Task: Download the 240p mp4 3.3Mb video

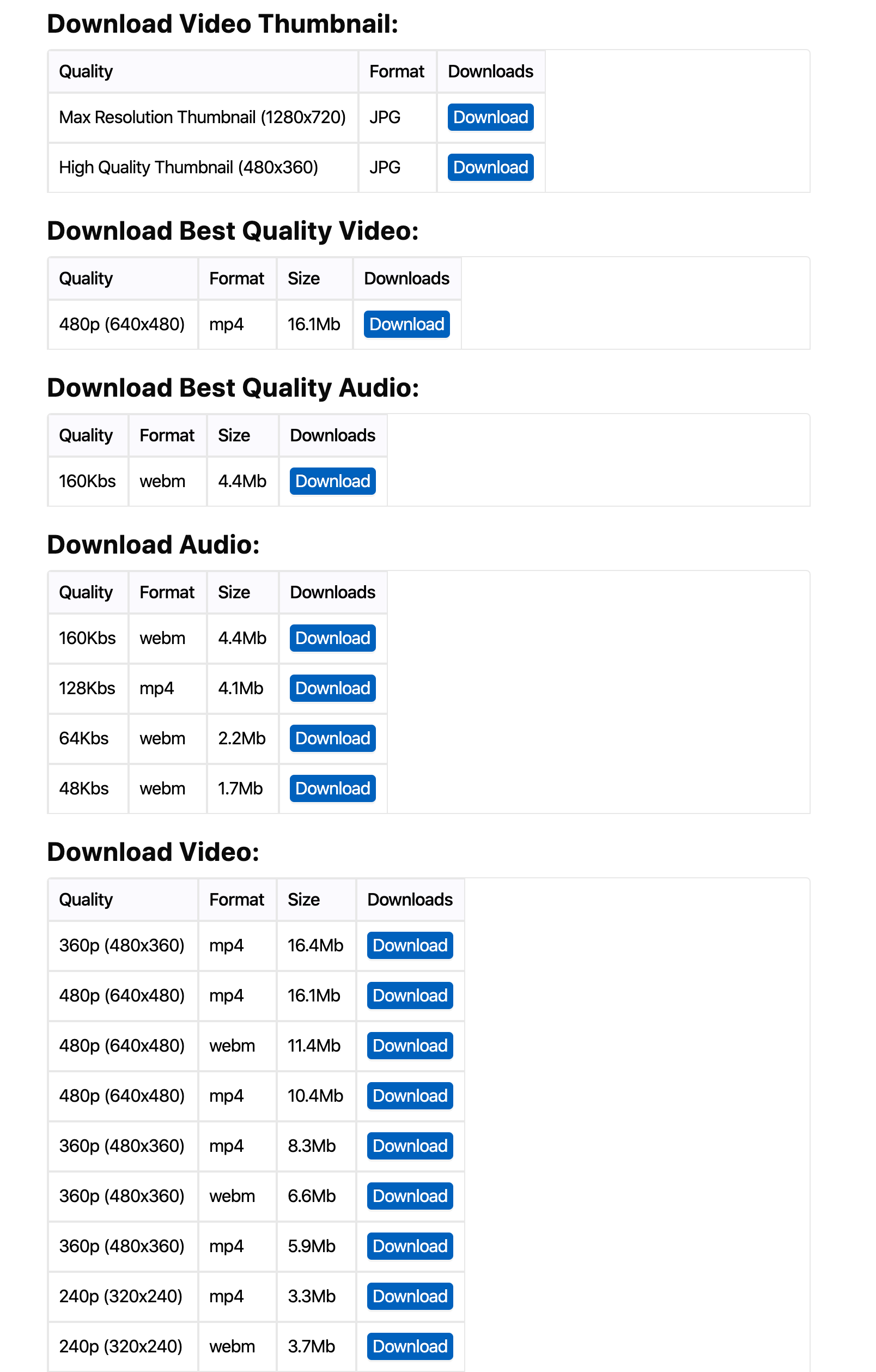Action: click(x=410, y=1296)
